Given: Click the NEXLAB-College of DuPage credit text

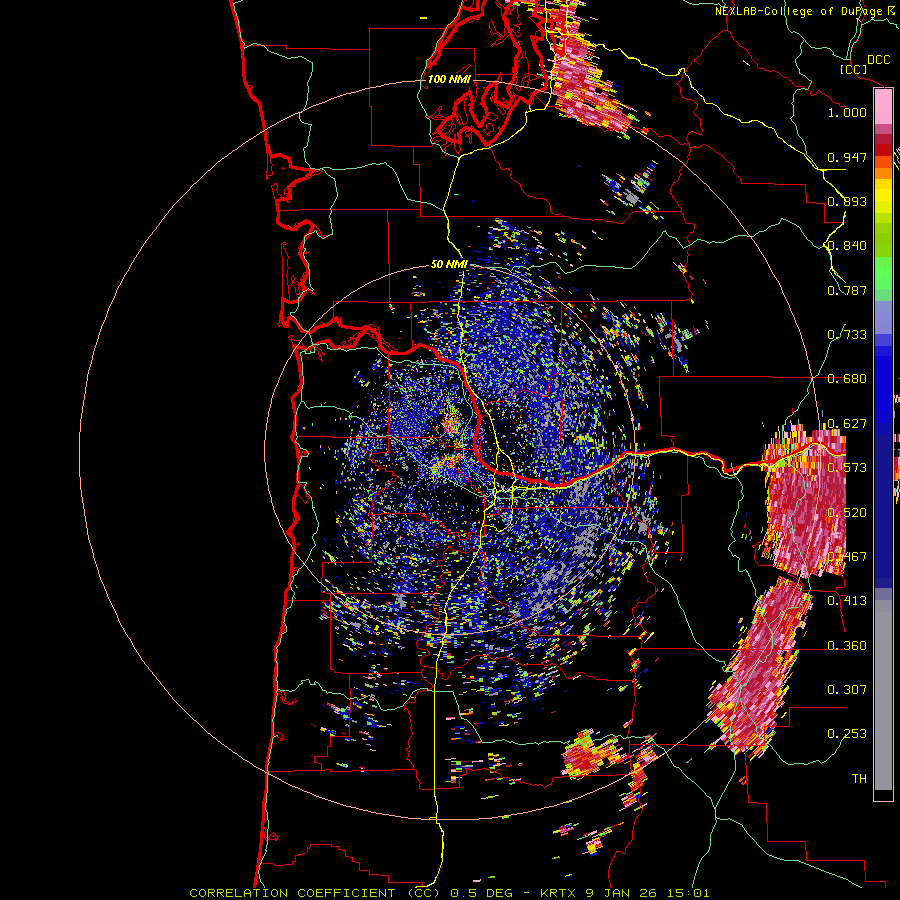Looking at the screenshot, I should click(x=806, y=11).
